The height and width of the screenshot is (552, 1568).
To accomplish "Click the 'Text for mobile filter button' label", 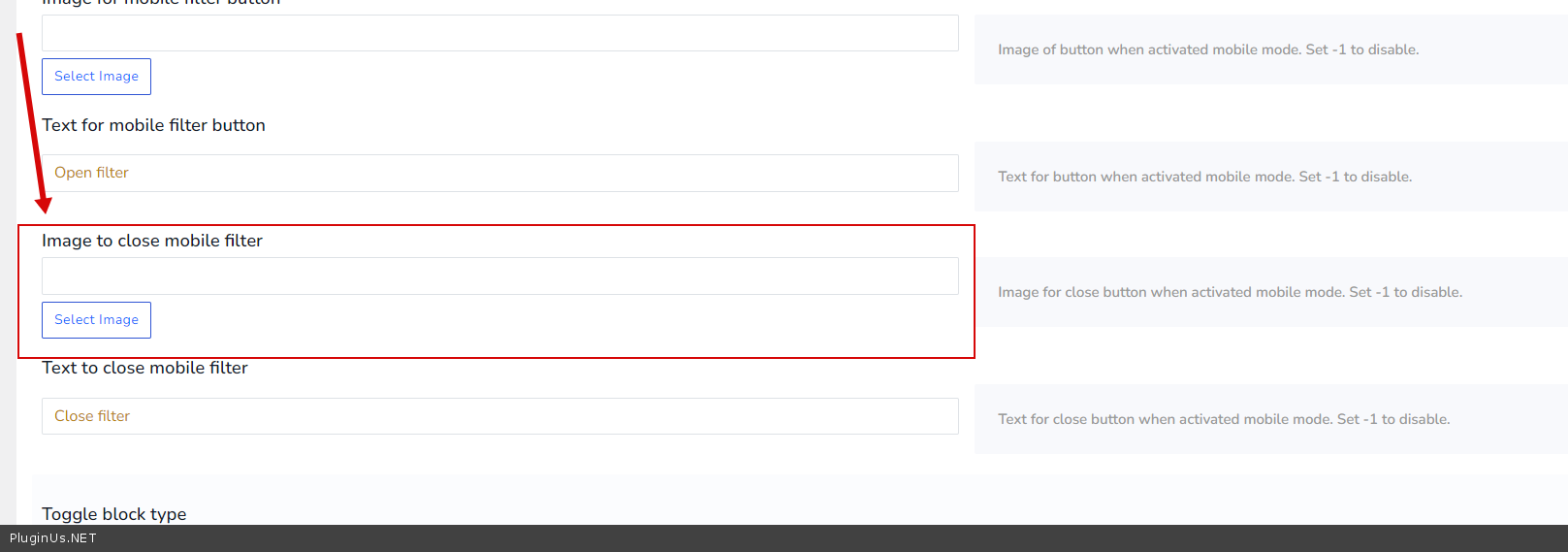I will pos(153,125).
